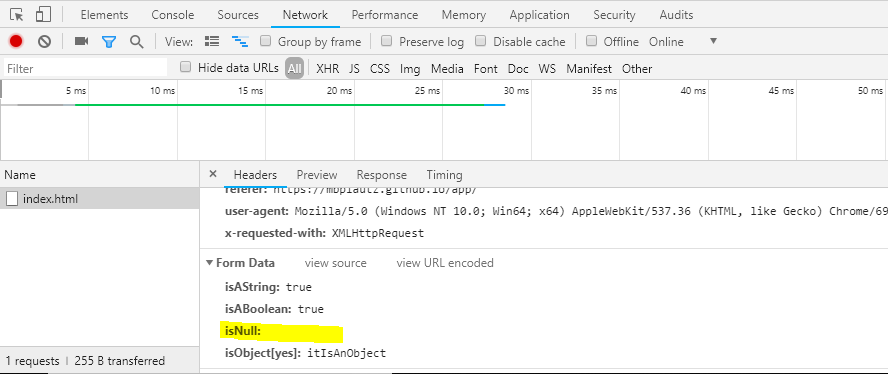Filter requests by Manifest
This screenshot has height=374, width=888.
[x=589, y=69]
